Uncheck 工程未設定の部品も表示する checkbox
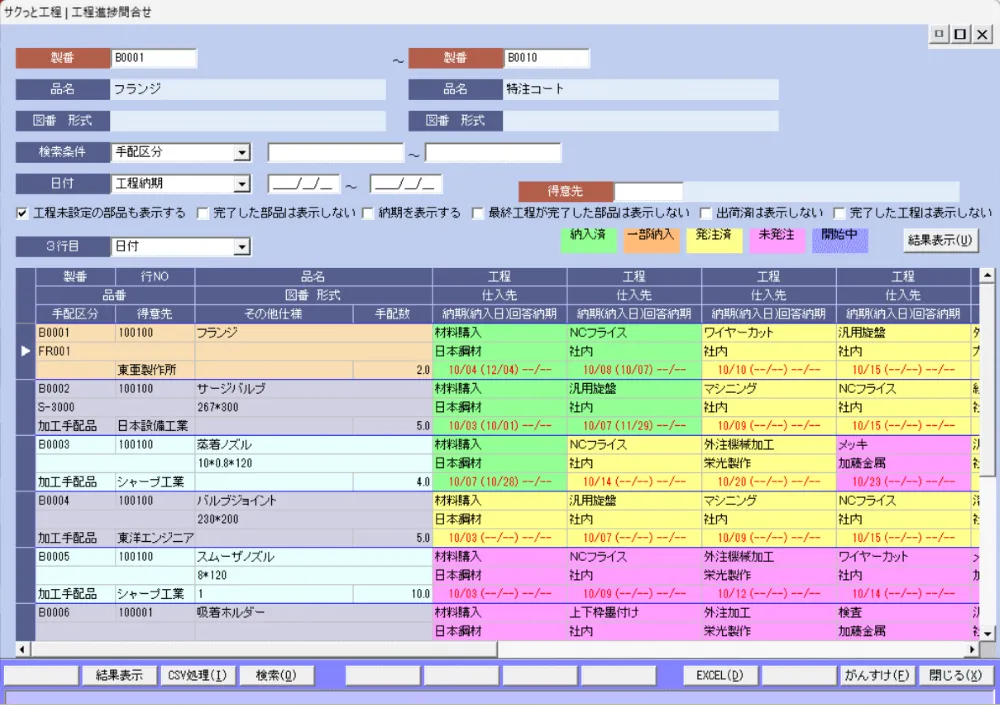The image size is (1000, 705). 22,213
